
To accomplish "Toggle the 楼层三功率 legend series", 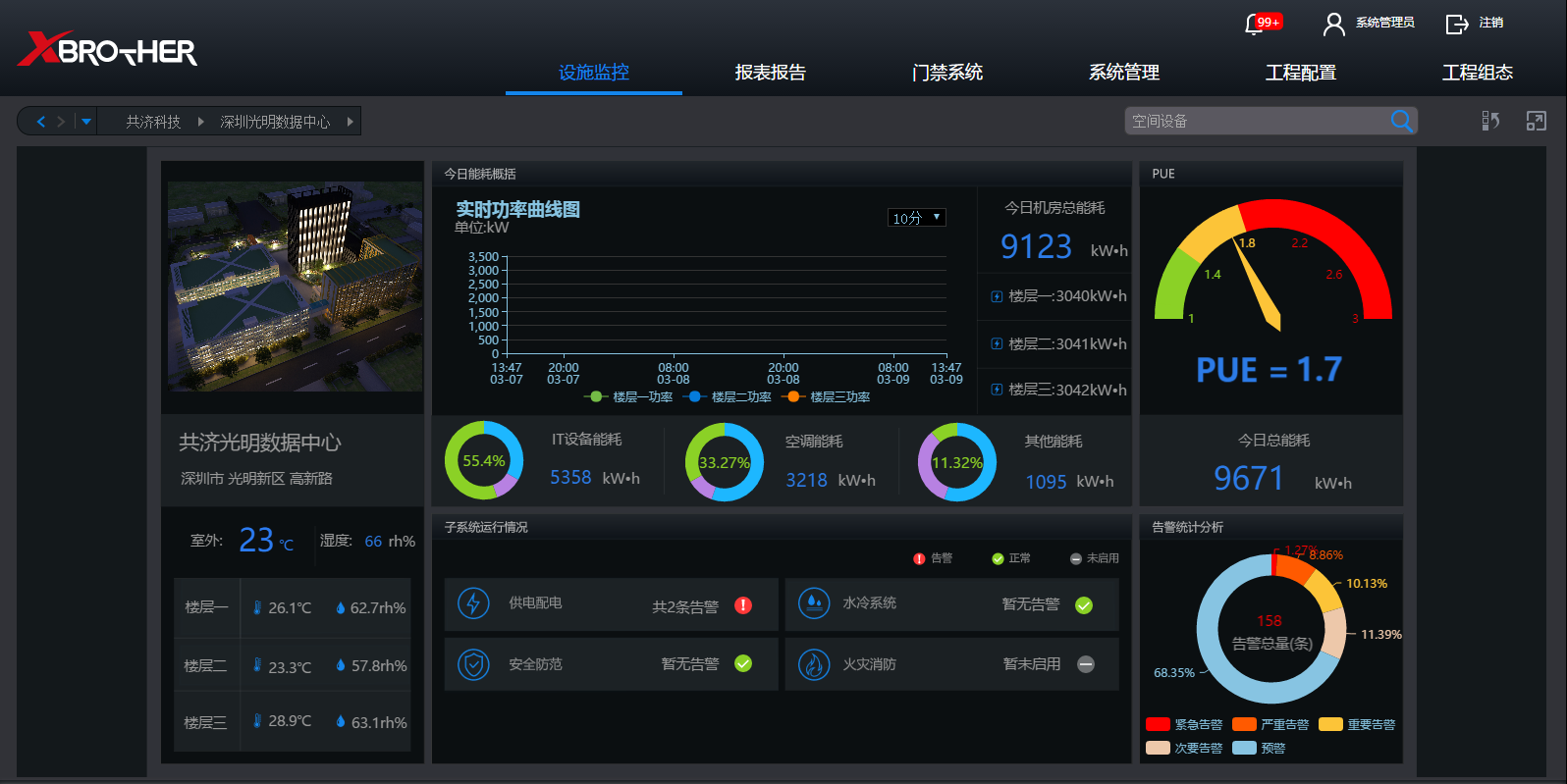I will 827,397.
